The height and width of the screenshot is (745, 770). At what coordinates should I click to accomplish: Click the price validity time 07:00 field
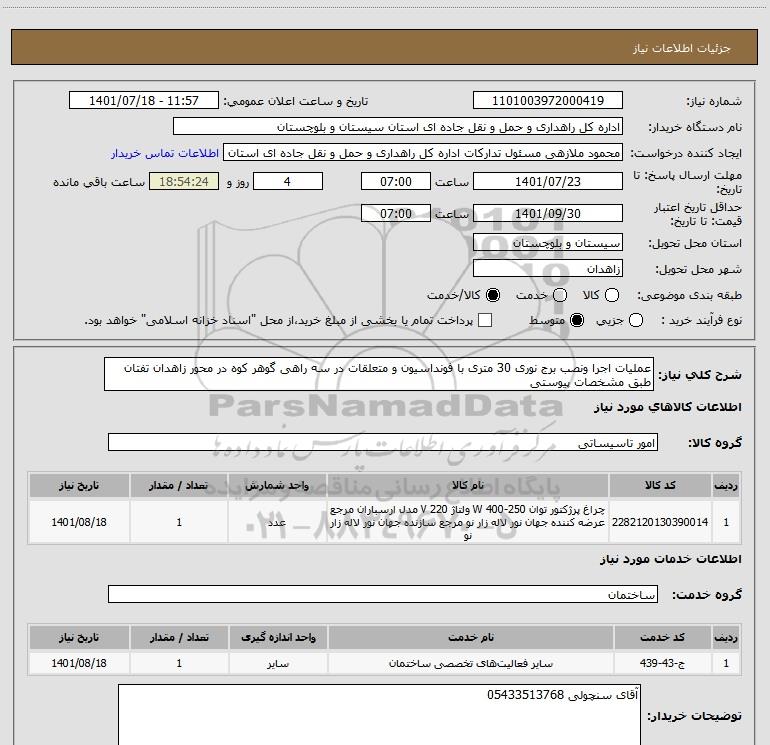click(x=396, y=213)
